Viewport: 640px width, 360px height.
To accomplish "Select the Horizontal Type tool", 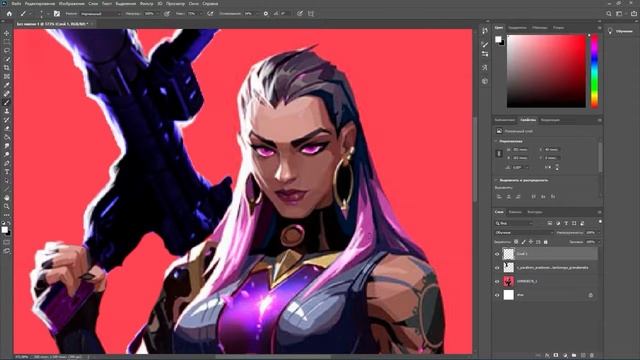I will click(7, 172).
